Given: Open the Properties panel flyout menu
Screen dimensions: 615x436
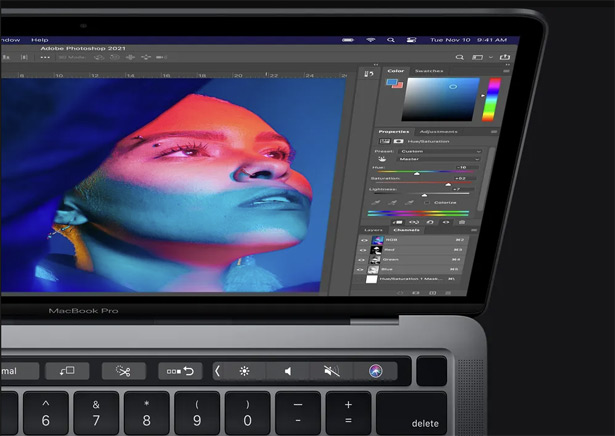Looking at the screenshot, I should coord(493,132).
